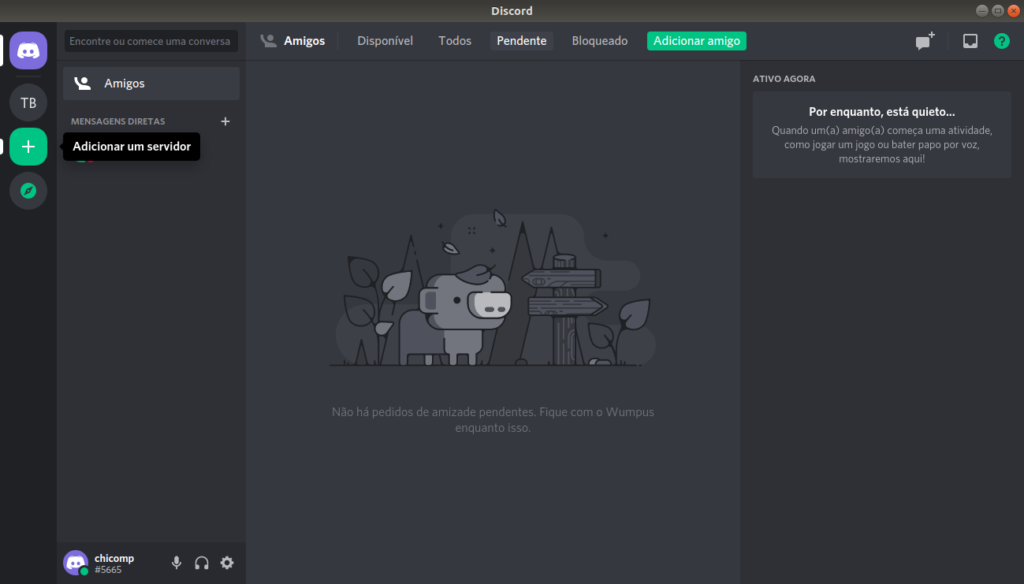Image resolution: width=1024 pixels, height=584 pixels.
Task: Toggle the Amigos friends view
Action: [x=293, y=40]
